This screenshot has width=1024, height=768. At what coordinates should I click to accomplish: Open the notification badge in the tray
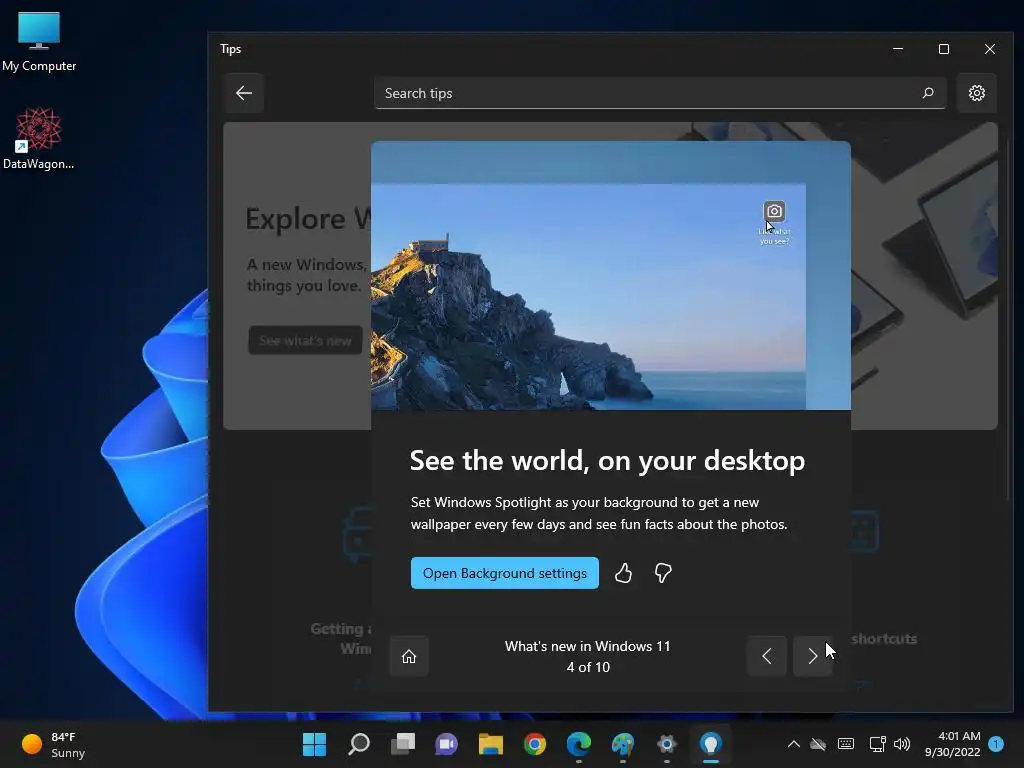996,744
